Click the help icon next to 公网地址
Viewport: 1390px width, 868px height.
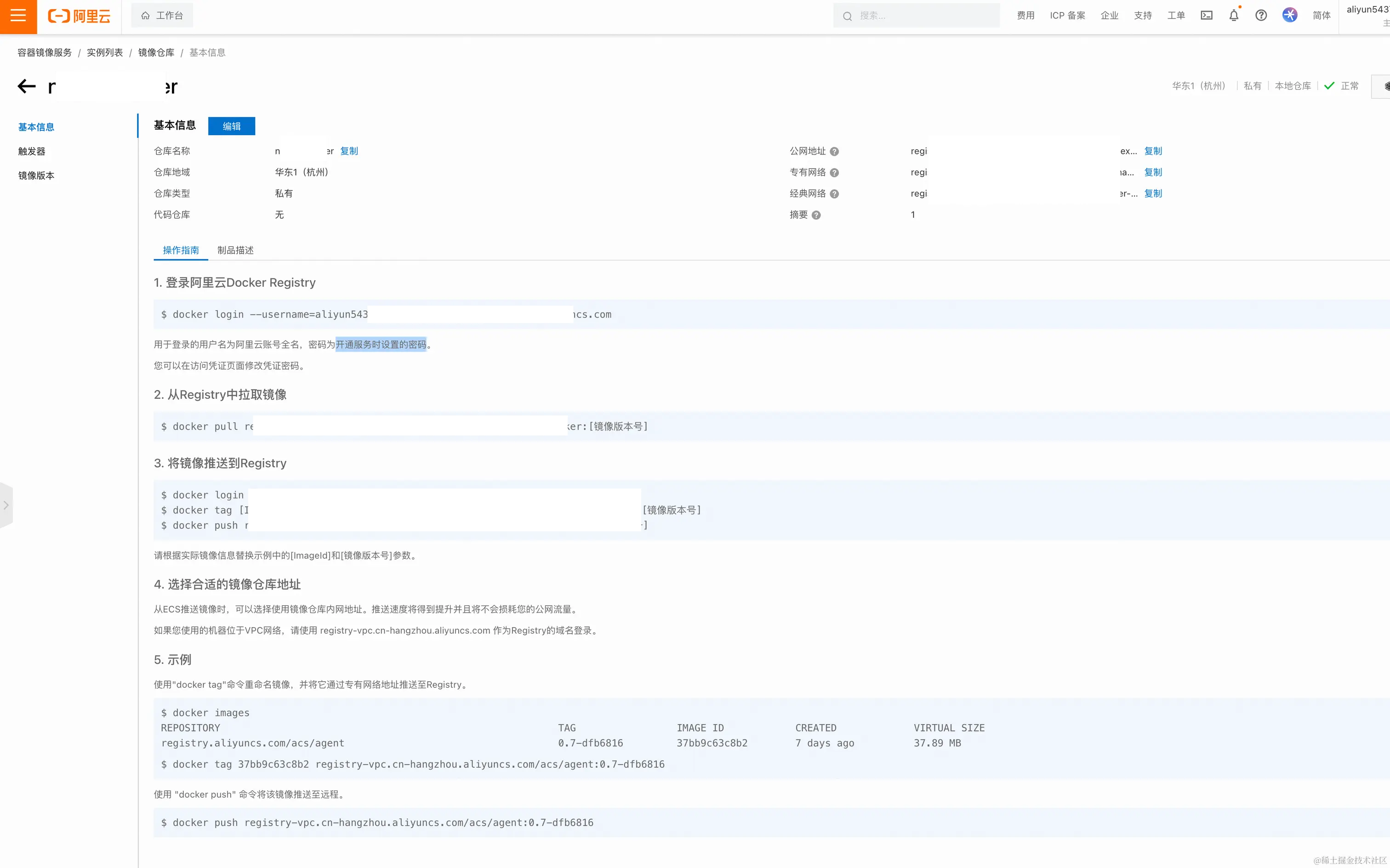pos(834,152)
